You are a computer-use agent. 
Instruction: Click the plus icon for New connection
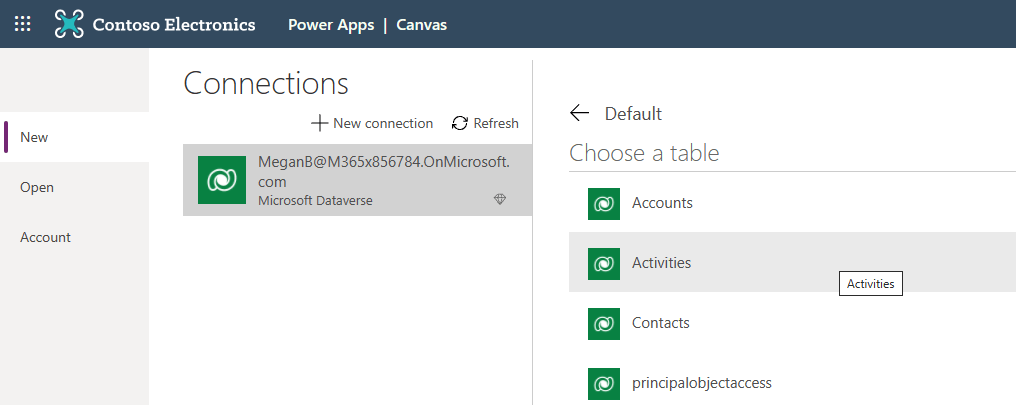coord(319,123)
